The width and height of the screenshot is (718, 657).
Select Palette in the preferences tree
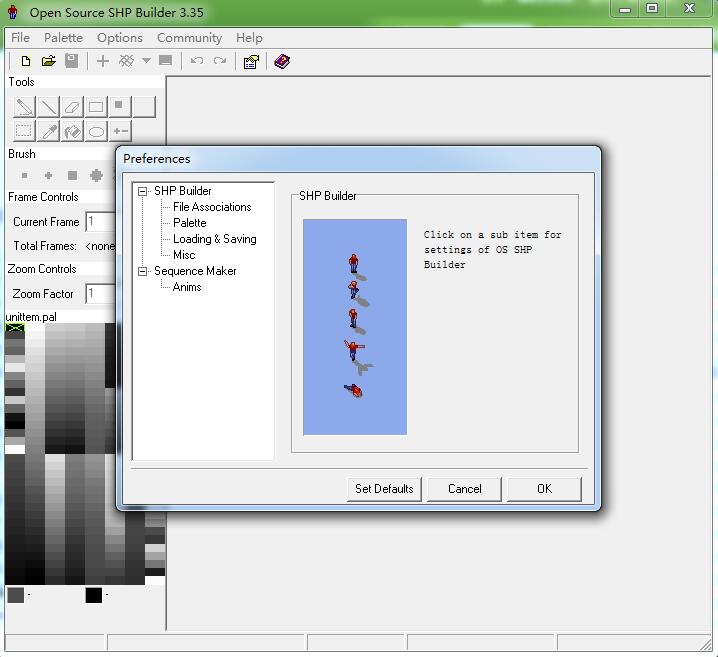point(190,223)
